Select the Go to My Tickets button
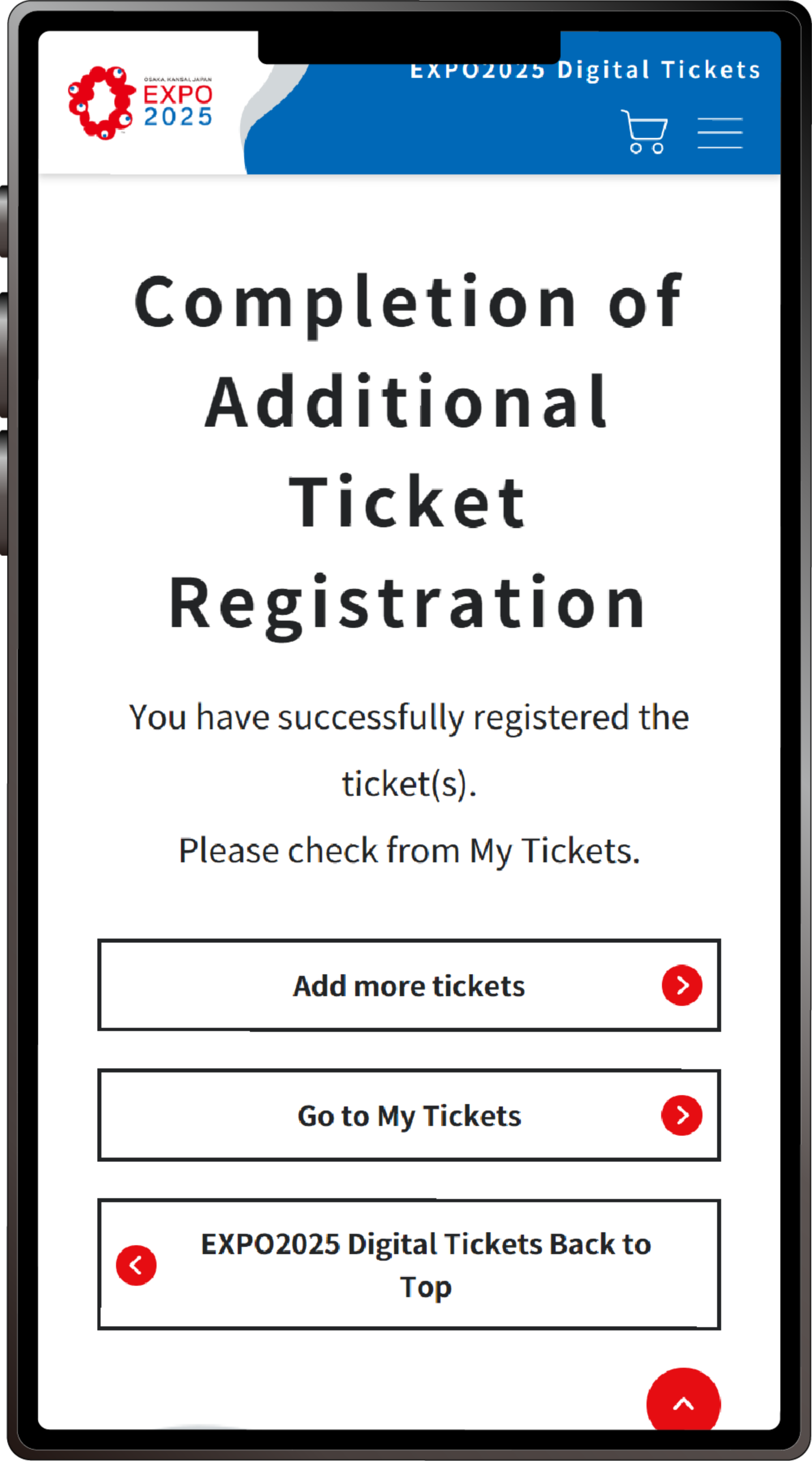The height and width of the screenshot is (1461, 812). [409, 1115]
